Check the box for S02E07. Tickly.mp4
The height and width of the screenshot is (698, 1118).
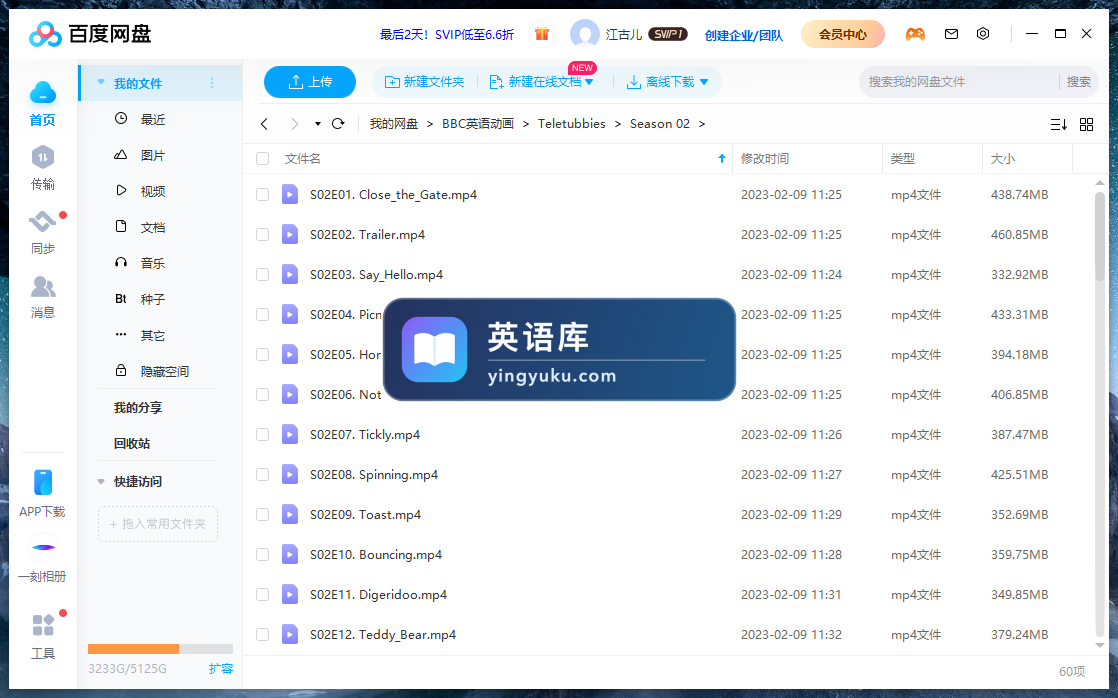[x=262, y=434]
